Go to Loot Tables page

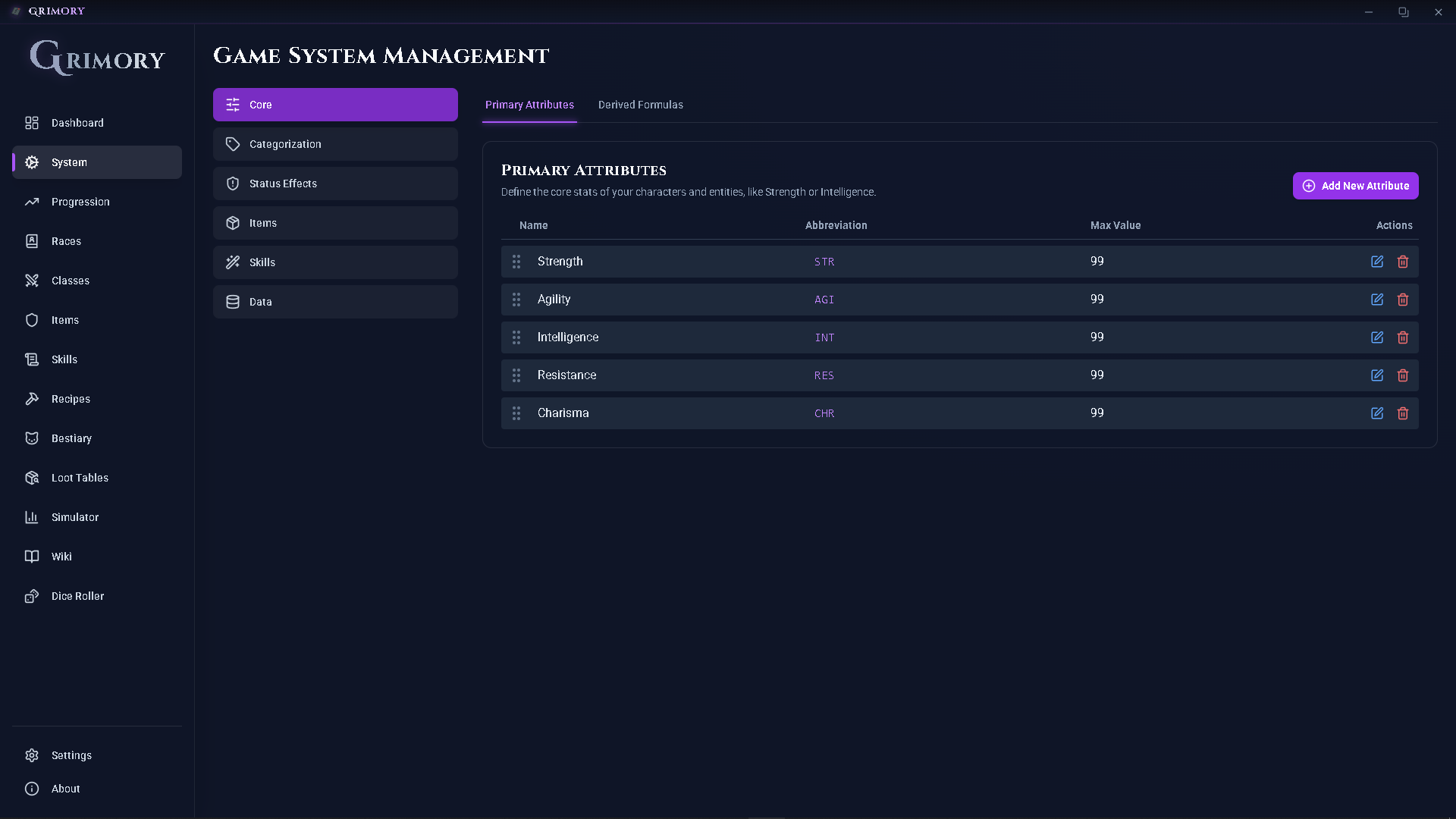point(80,478)
